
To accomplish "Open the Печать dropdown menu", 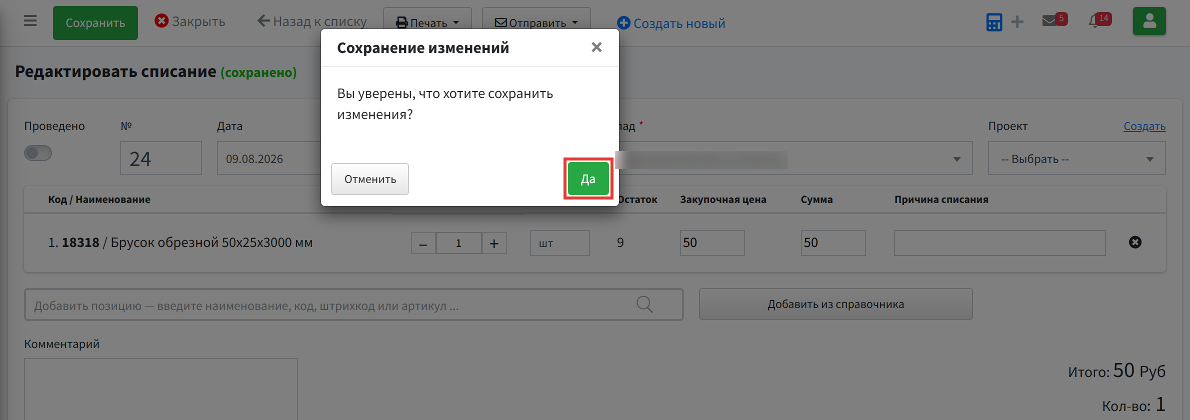I will 428,23.
